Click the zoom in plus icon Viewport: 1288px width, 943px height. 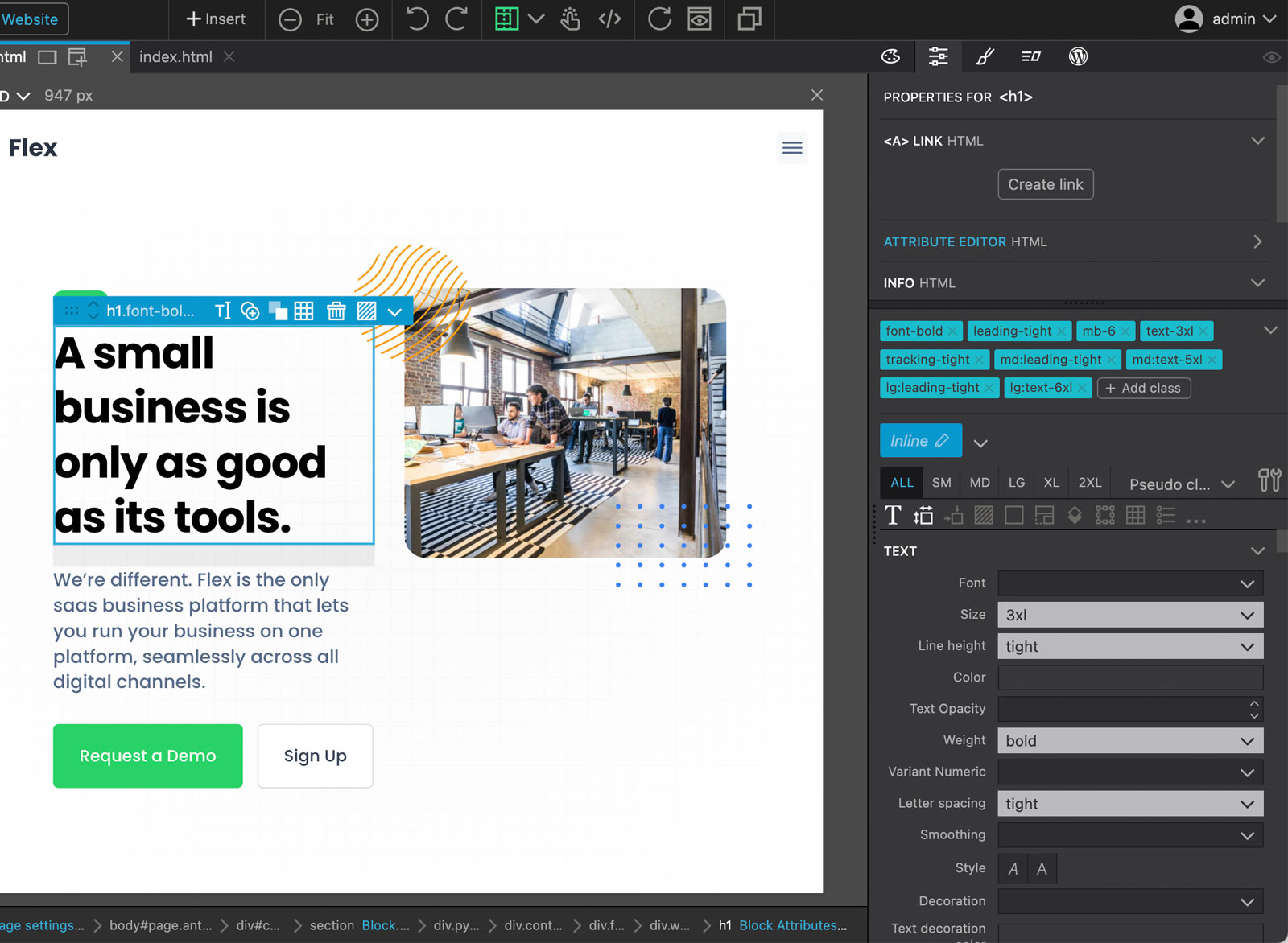point(367,19)
